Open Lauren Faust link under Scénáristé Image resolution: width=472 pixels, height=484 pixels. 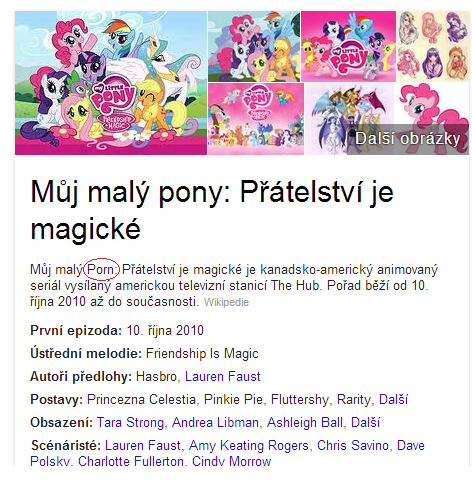click(143, 446)
